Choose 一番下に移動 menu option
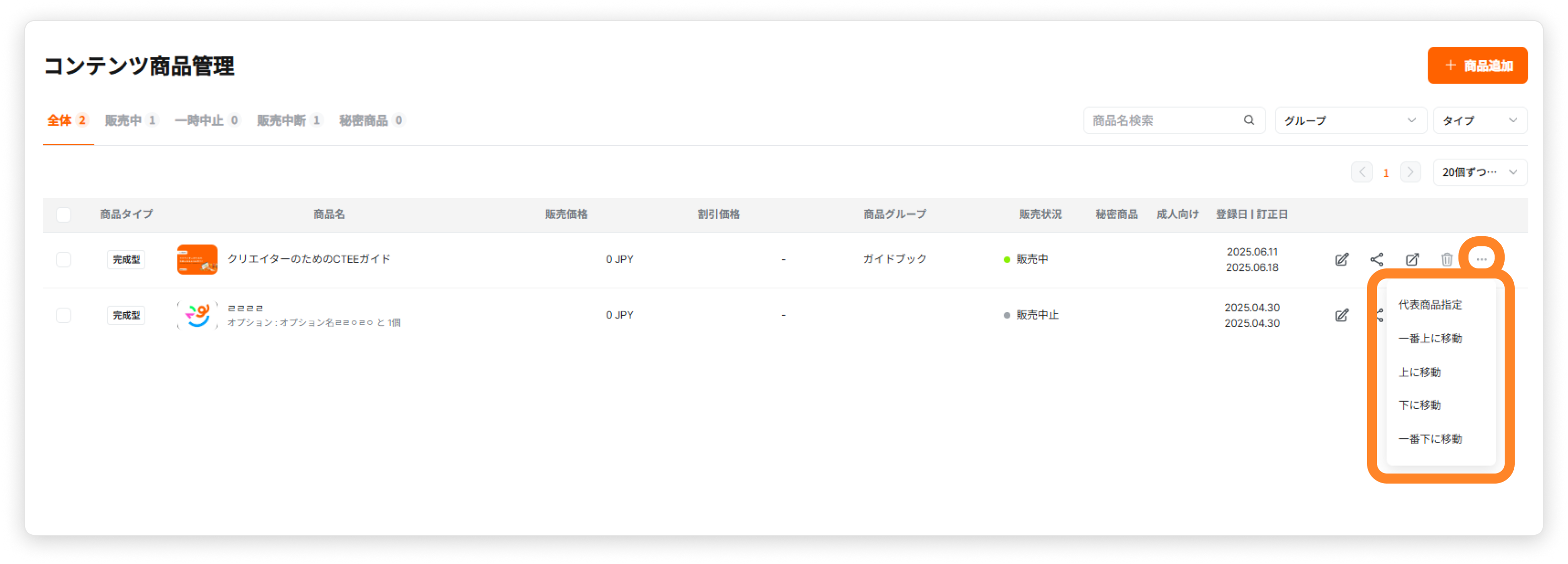Image resolution: width=1568 pixels, height=564 pixels. pyautogui.click(x=1430, y=438)
